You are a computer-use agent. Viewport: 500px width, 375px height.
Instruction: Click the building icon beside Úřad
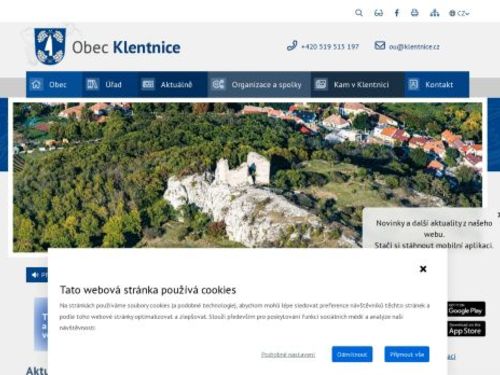pos(92,84)
